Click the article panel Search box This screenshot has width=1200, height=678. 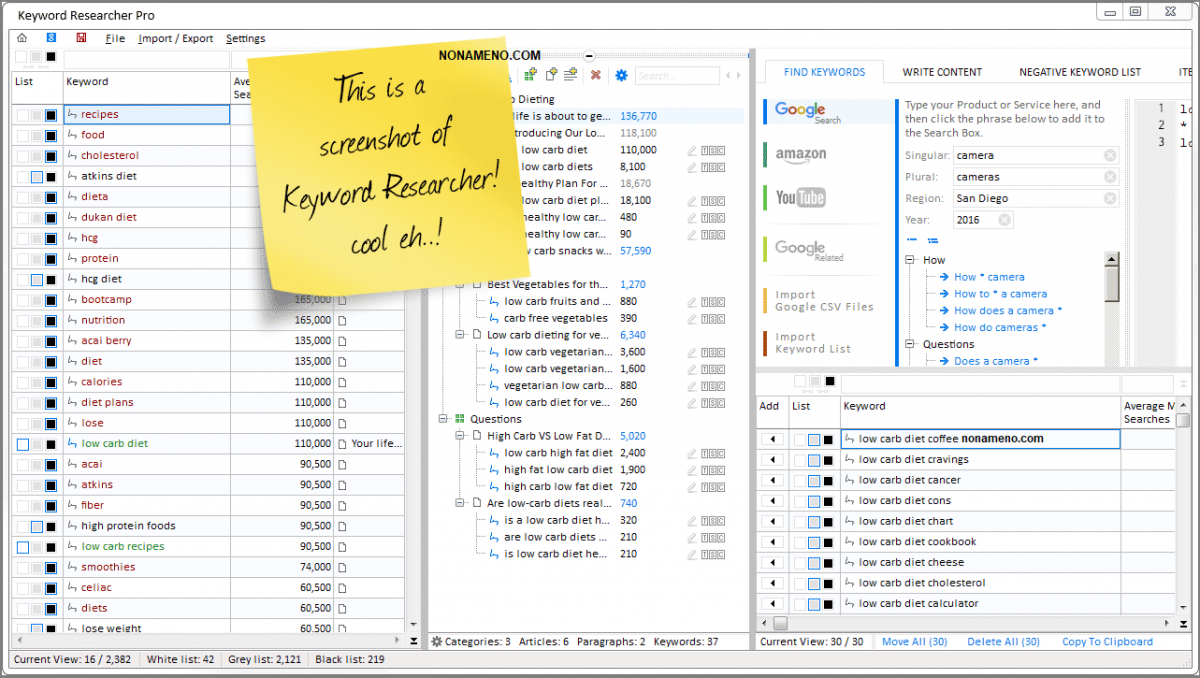pyautogui.click(x=676, y=75)
